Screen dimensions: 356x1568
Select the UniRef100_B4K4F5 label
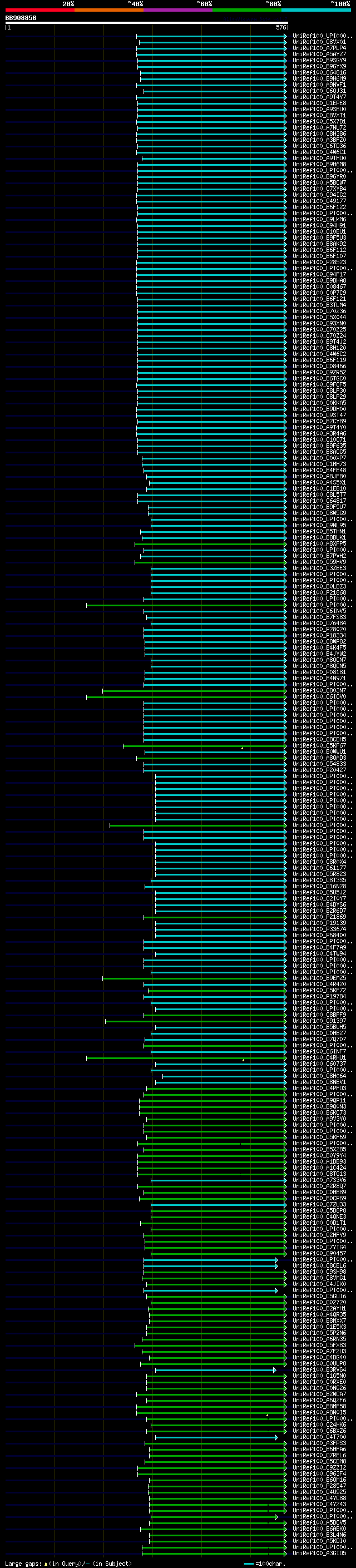319,647
